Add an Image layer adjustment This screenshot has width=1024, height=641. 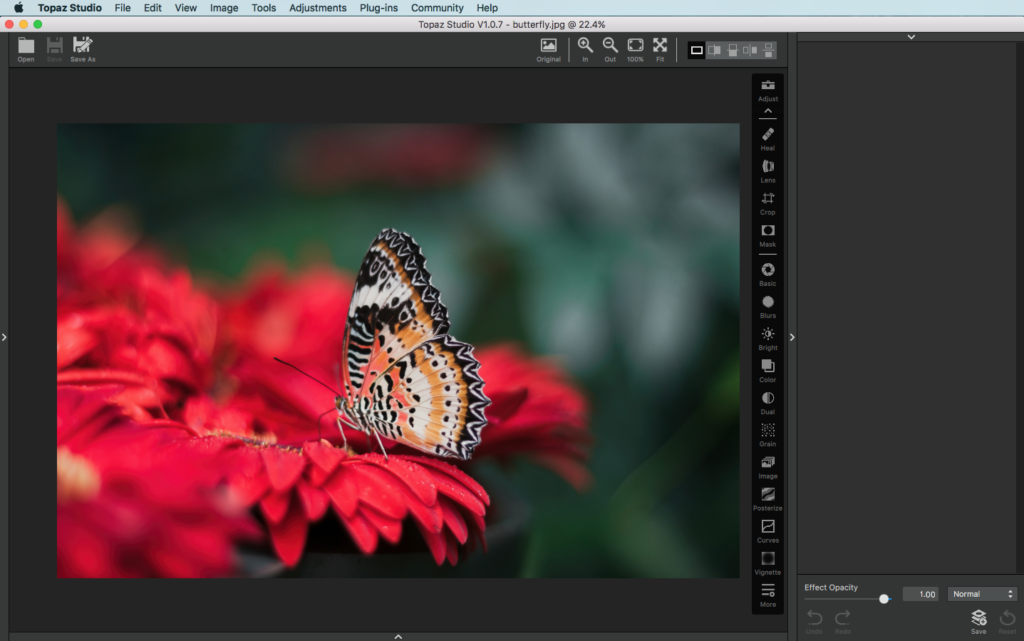pos(768,467)
